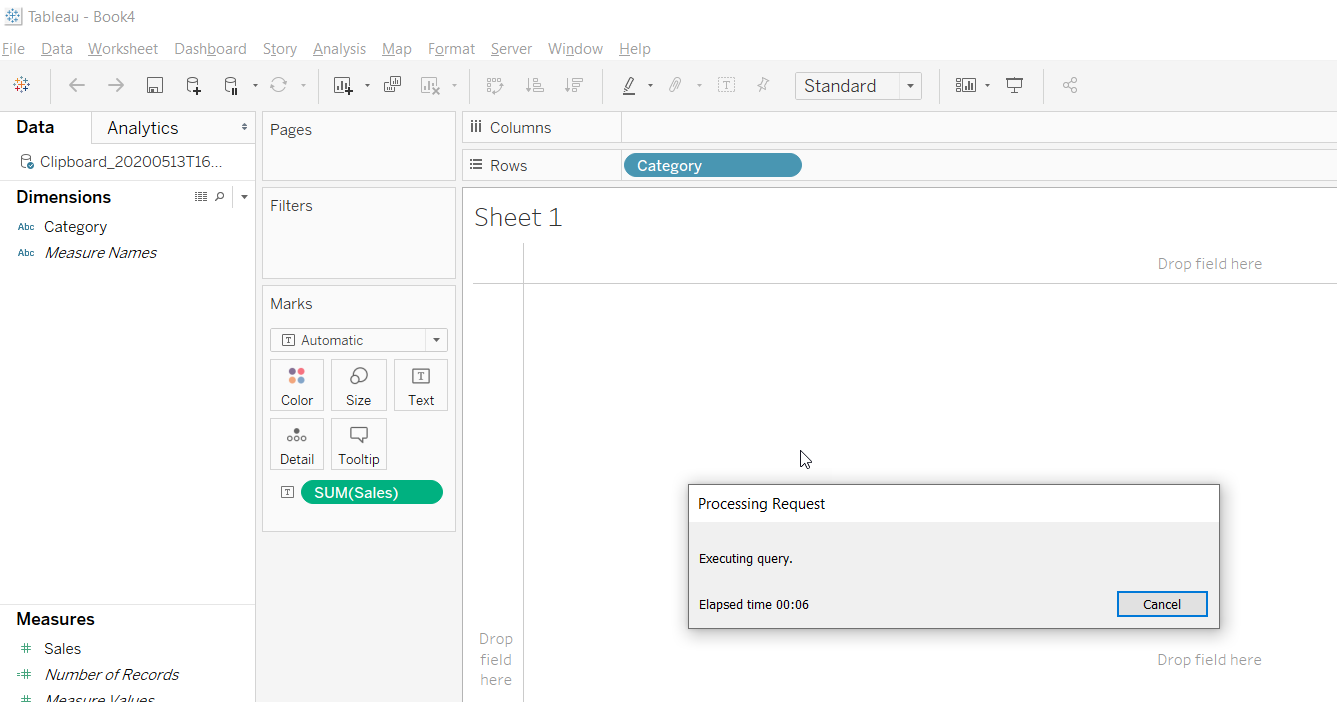Select the Category dimension field
Image resolution: width=1337 pixels, height=702 pixels.
(x=75, y=227)
